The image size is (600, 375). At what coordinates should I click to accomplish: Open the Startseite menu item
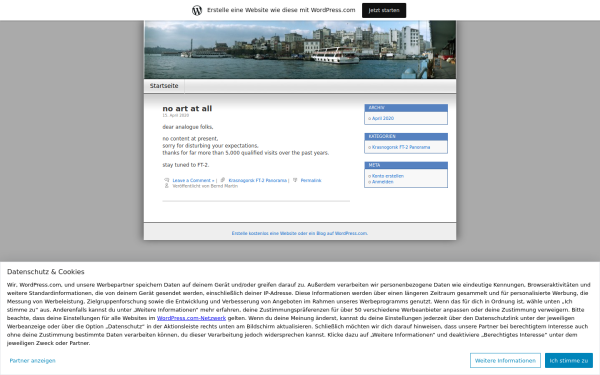coord(164,86)
